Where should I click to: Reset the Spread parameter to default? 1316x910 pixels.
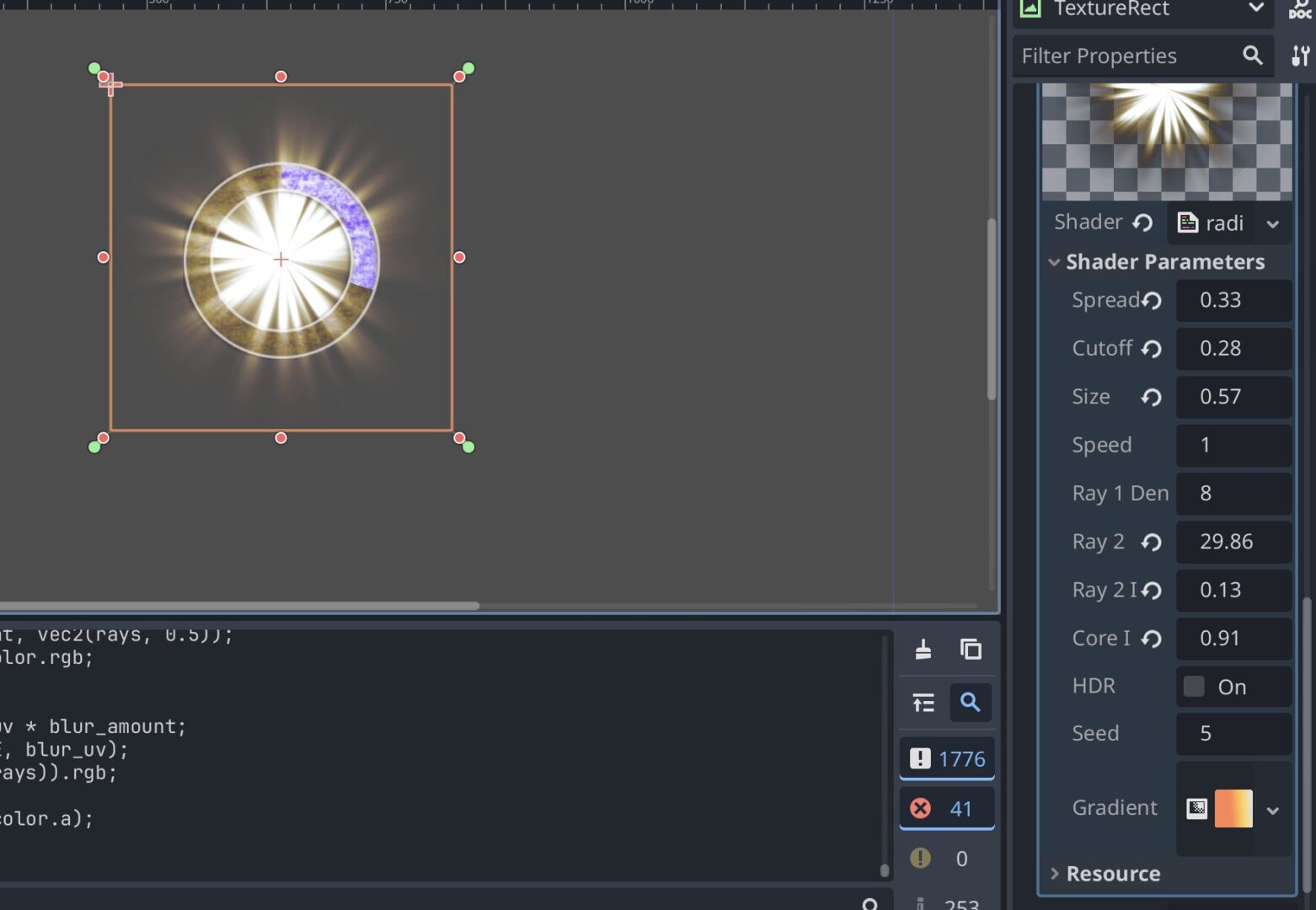click(x=1152, y=301)
